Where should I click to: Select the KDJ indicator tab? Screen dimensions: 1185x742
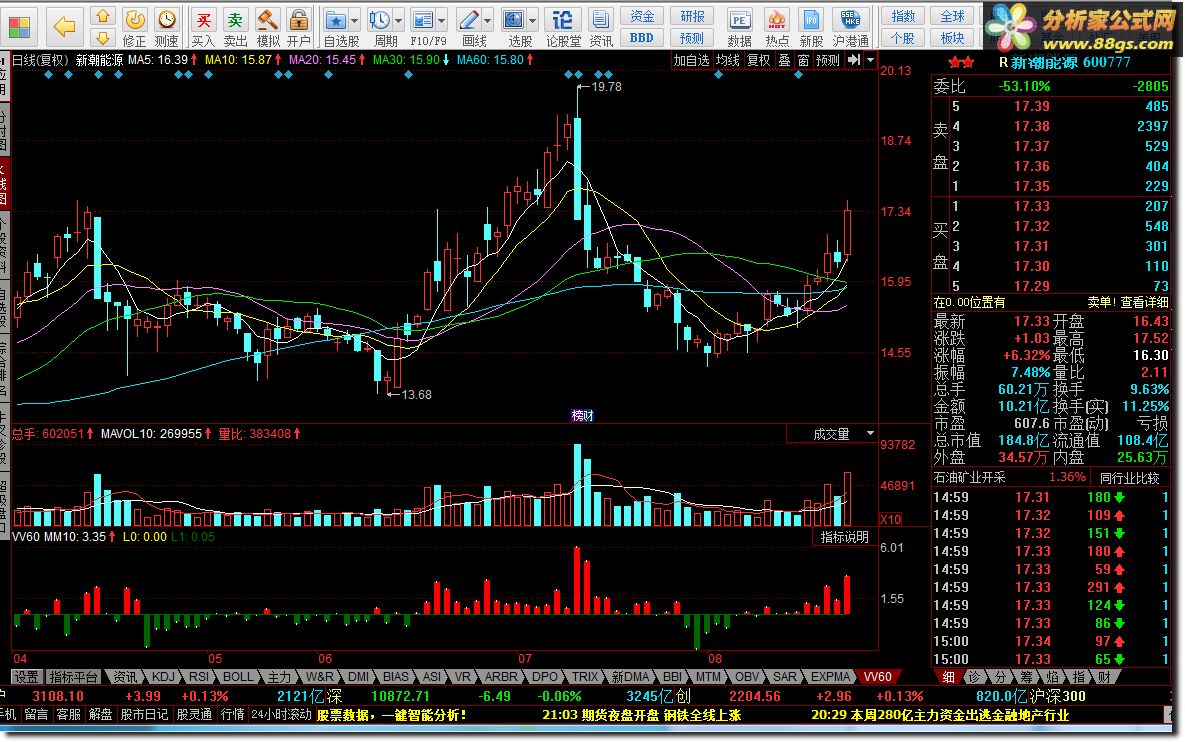163,677
